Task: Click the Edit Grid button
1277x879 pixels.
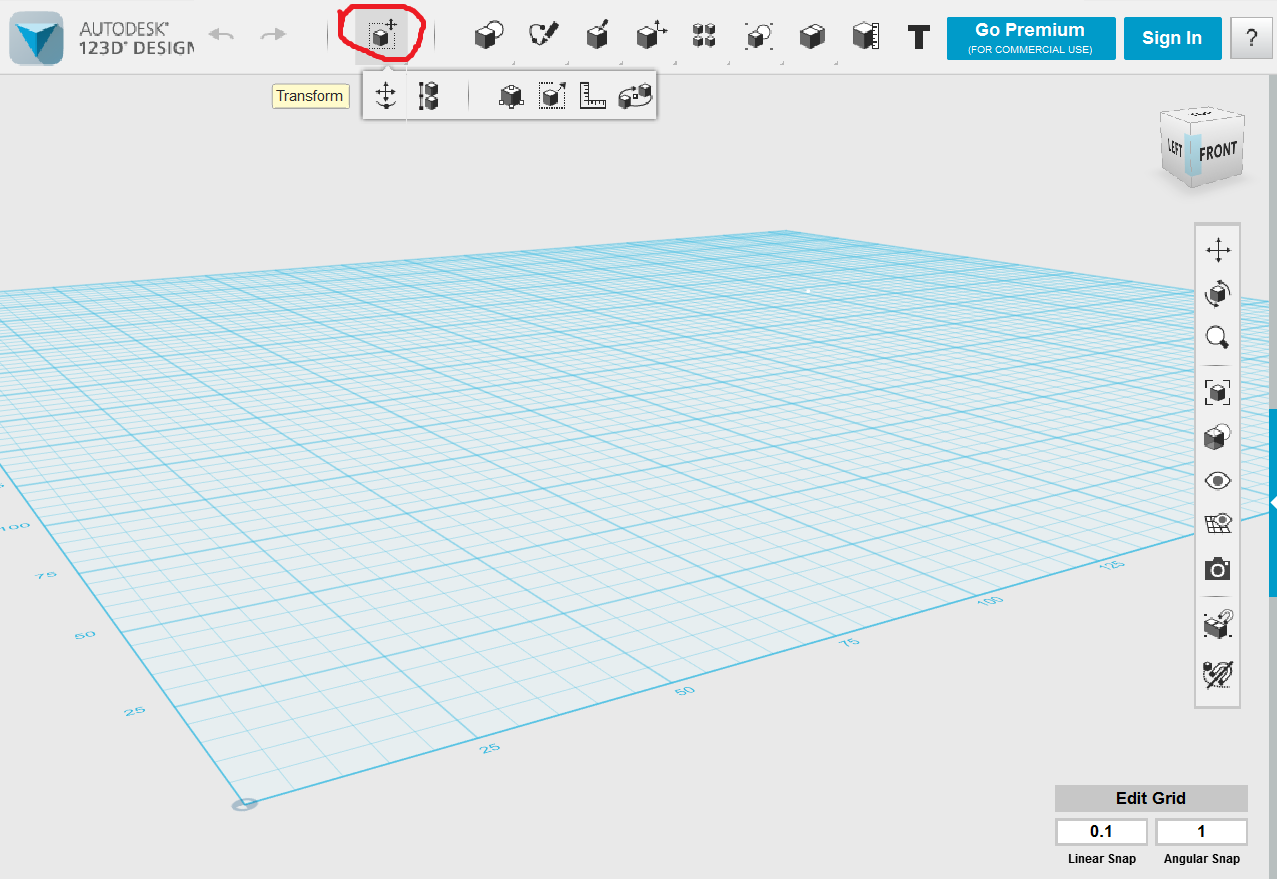Action: click(x=1151, y=798)
